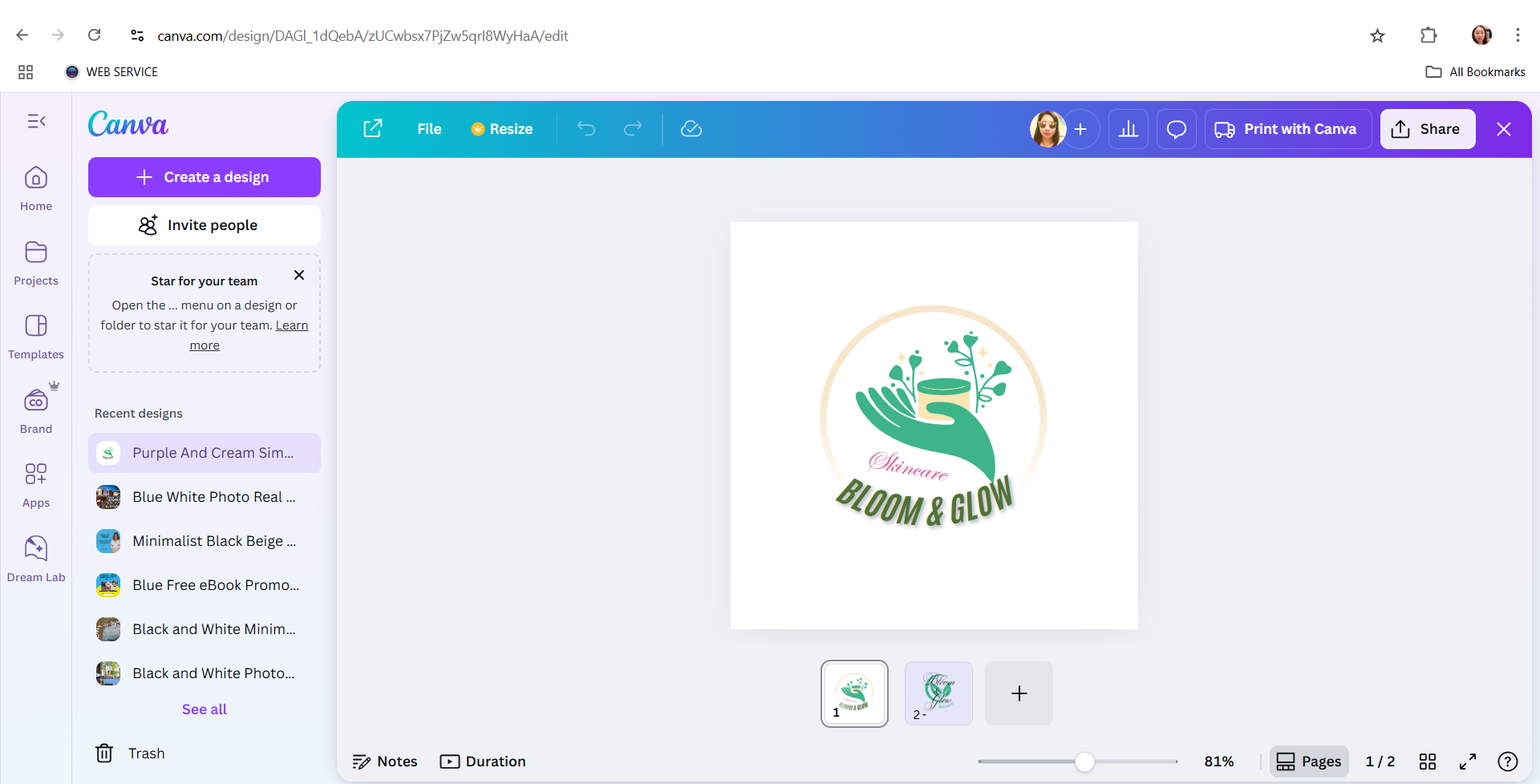The width and height of the screenshot is (1540, 784).
Task: Go back in browser history
Action: (x=22, y=35)
